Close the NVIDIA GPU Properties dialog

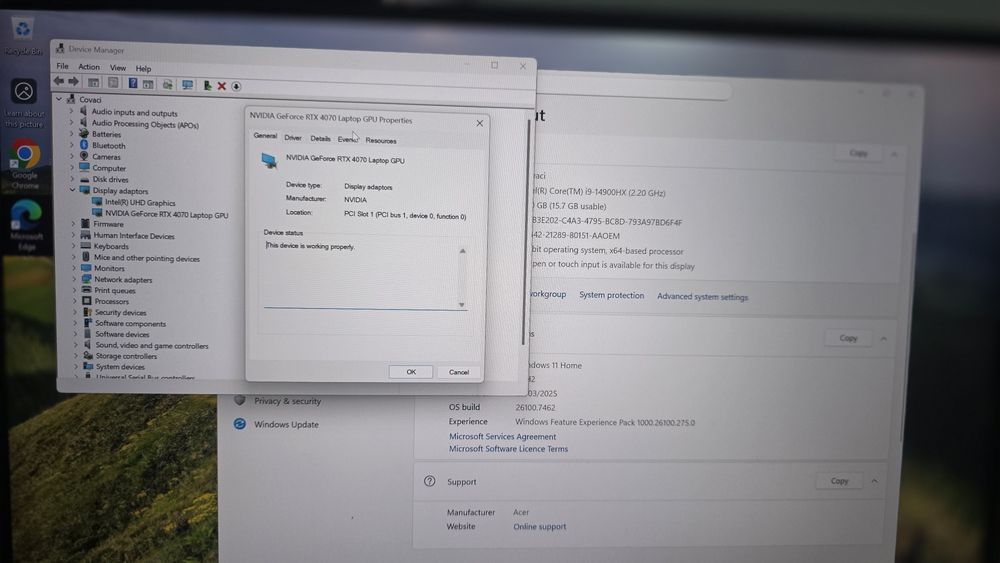tap(480, 123)
